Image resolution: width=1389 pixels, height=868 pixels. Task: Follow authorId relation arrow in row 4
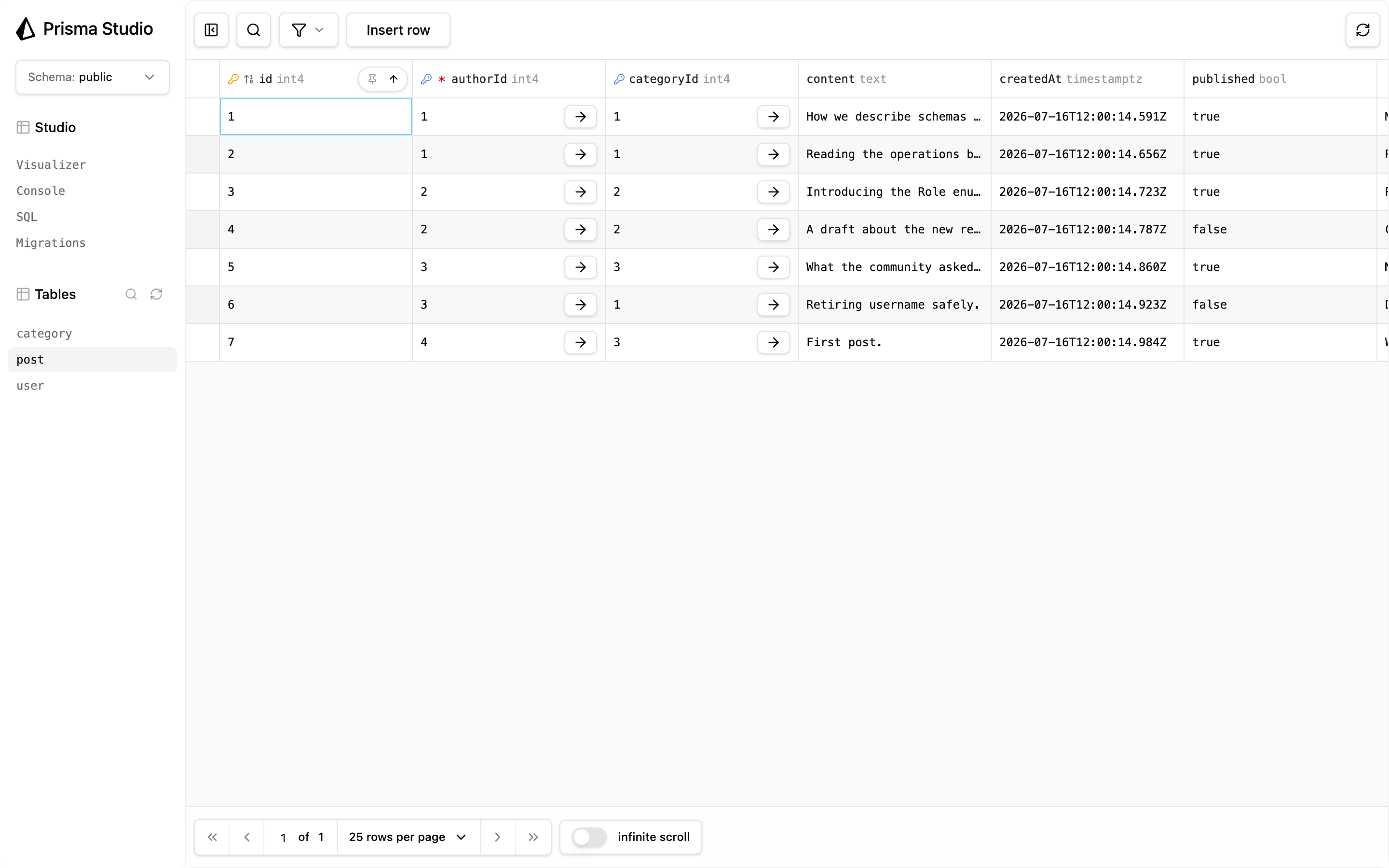[x=580, y=229]
